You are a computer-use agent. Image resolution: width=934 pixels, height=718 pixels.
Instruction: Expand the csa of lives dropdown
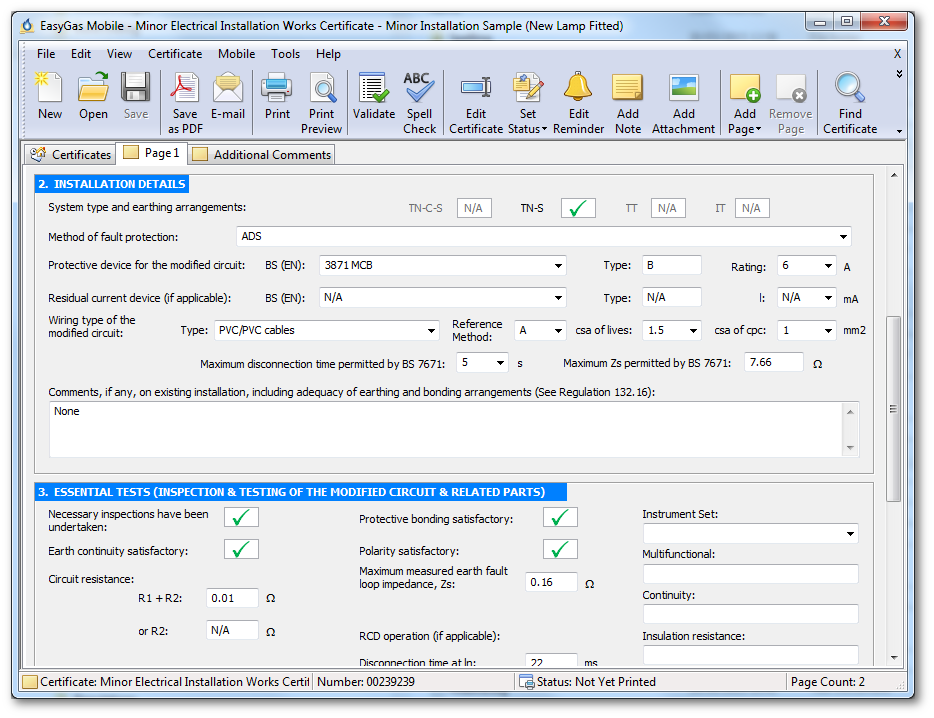click(x=693, y=331)
